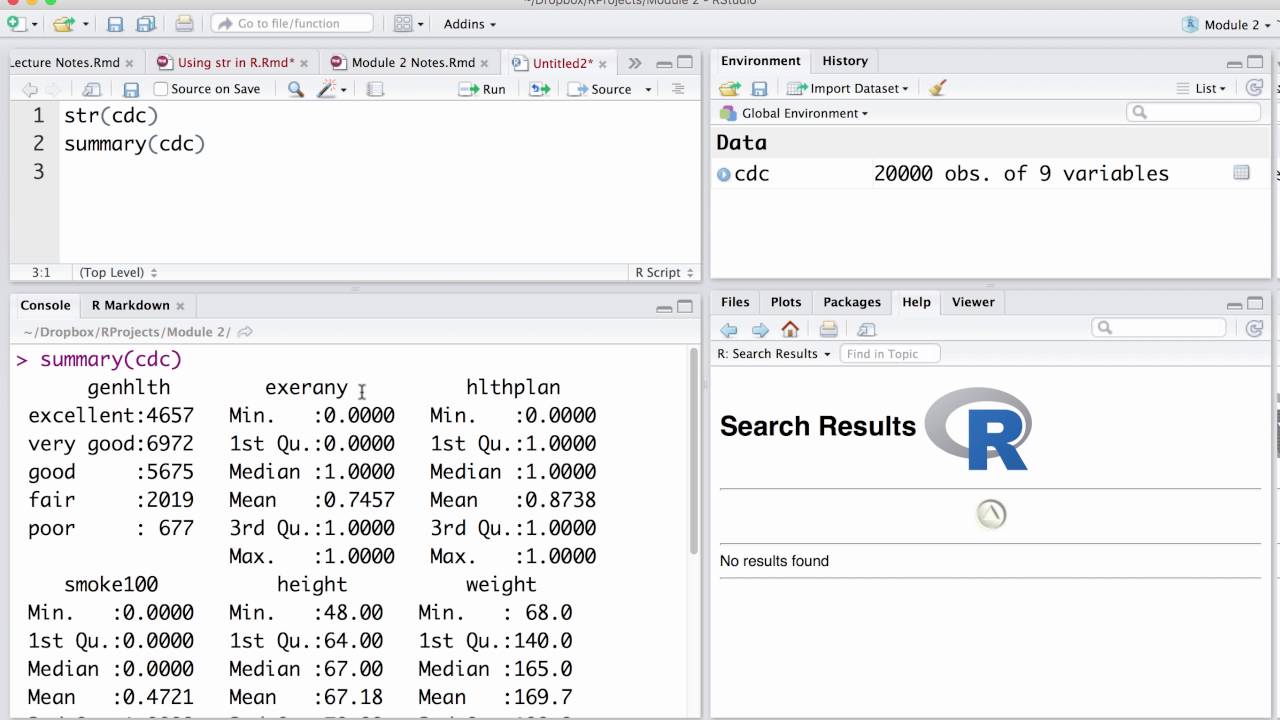Open the Viewer tab
This screenshot has height=720, width=1280.
pyautogui.click(x=973, y=302)
